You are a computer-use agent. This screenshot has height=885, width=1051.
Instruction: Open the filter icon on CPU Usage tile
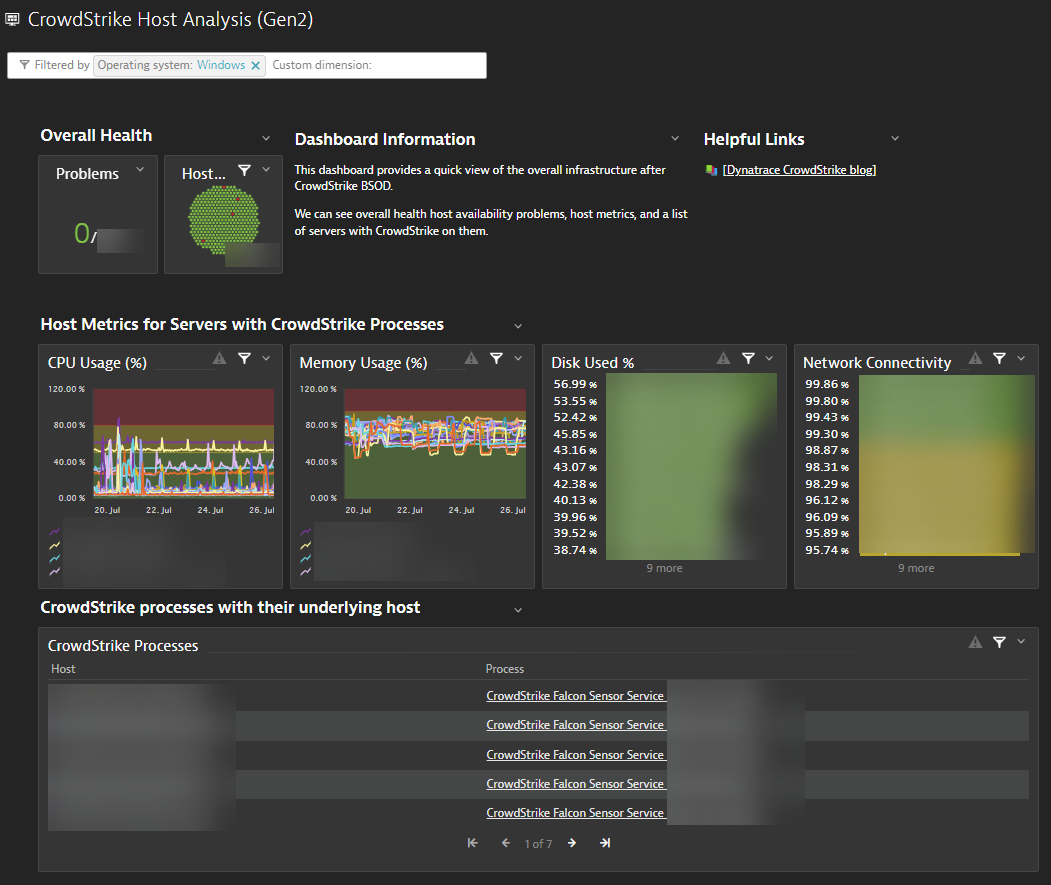pyautogui.click(x=245, y=358)
